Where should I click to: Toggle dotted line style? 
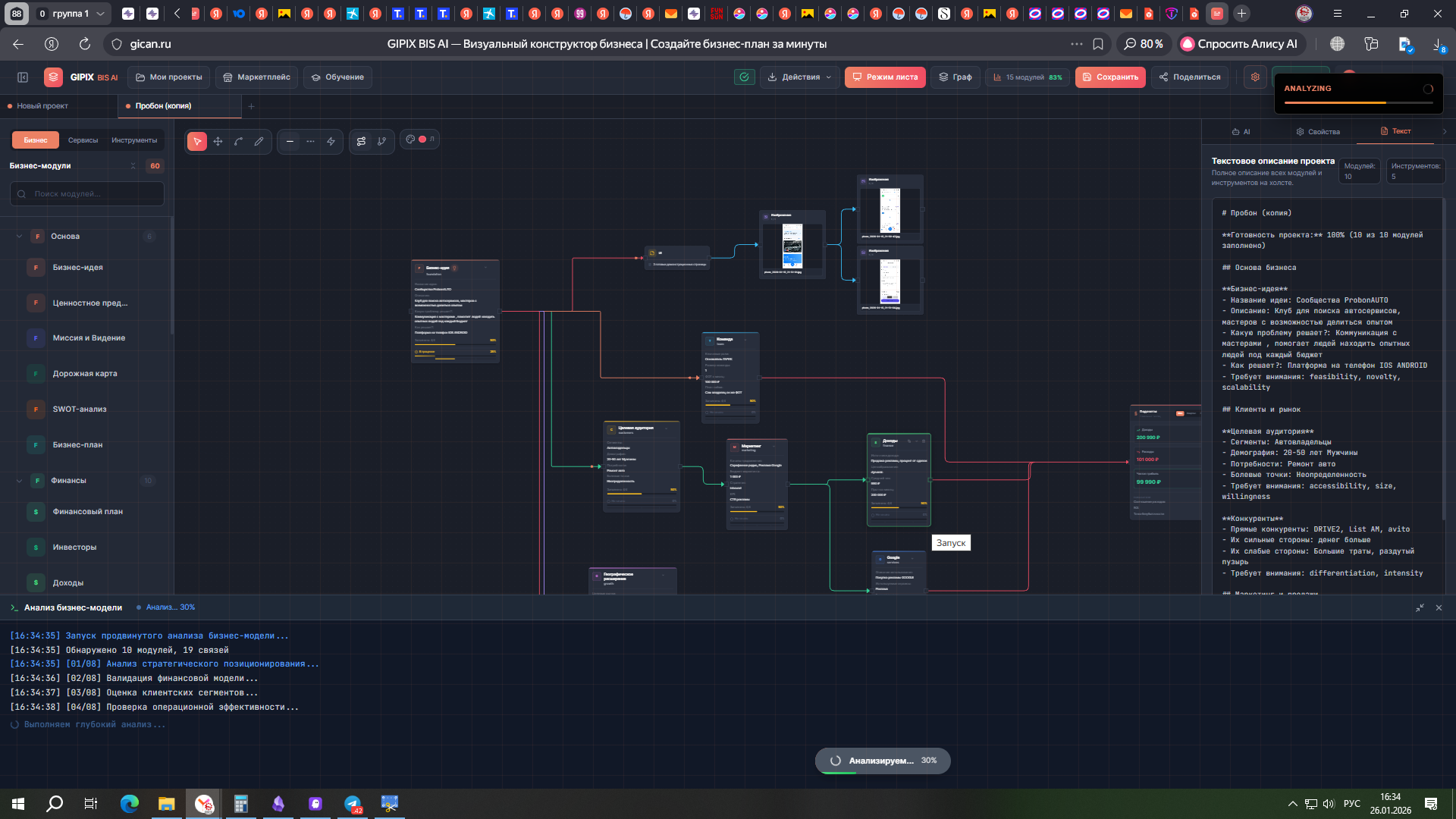(x=310, y=141)
